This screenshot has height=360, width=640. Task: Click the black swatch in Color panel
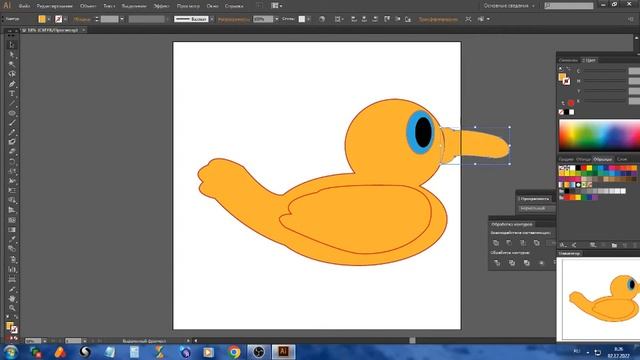pos(567,112)
